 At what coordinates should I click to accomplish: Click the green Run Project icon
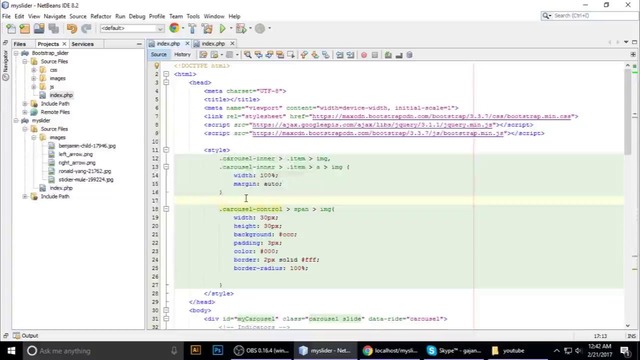pyautogui.click(x=222, y=29)
